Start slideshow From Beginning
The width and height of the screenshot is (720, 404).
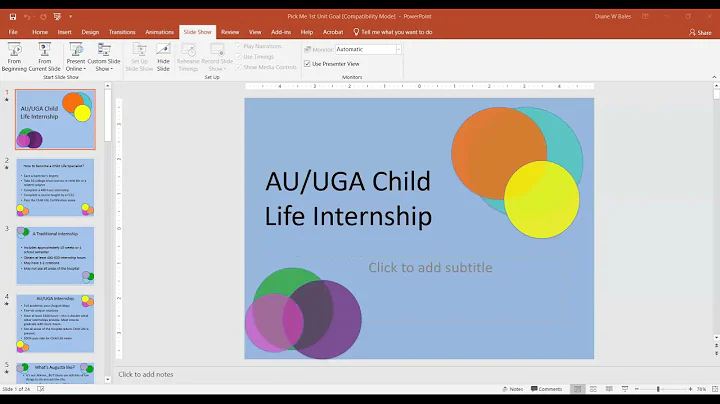coord(14,57)
